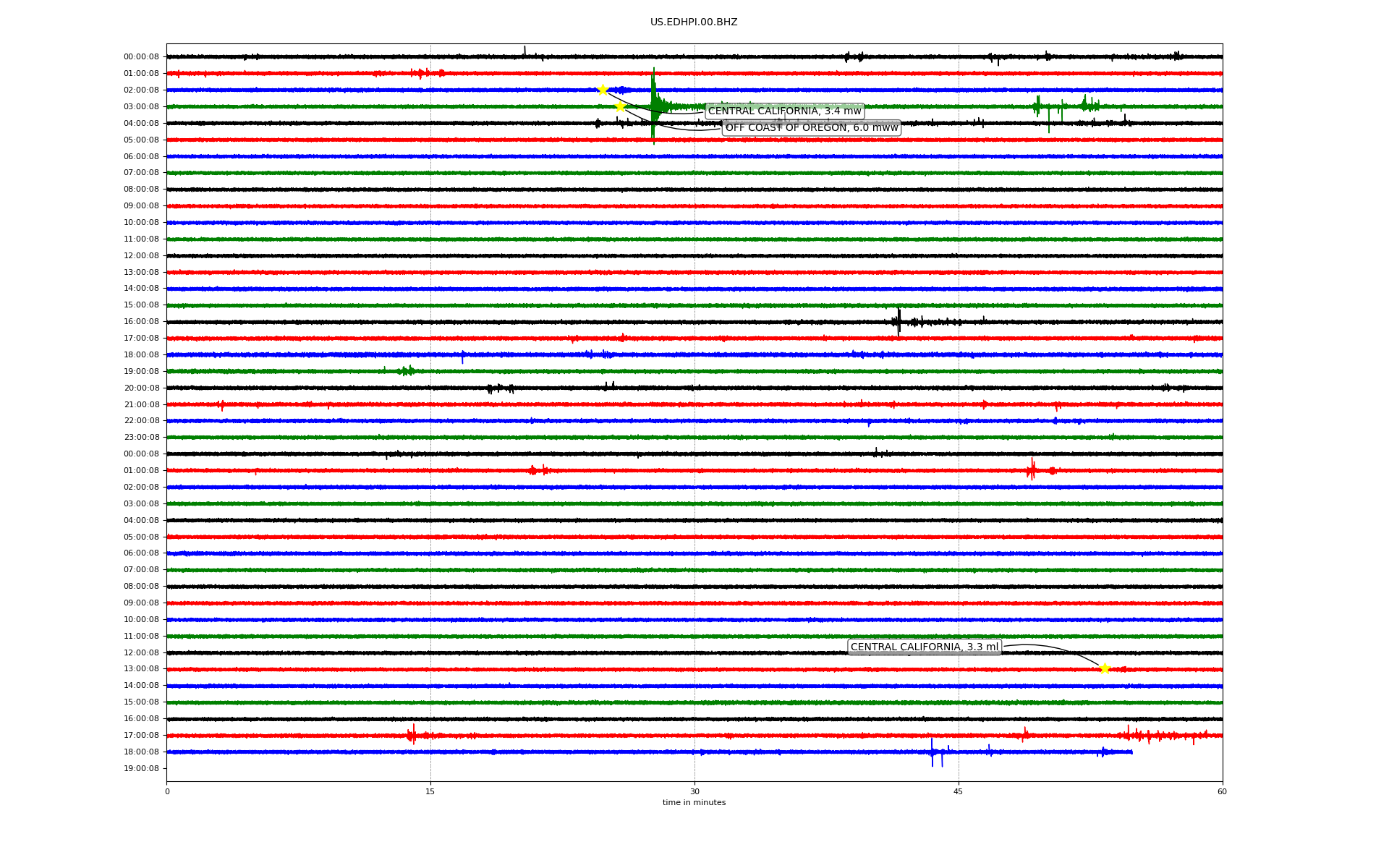Click the x-axis tick label 0

[x=167, y=791]
